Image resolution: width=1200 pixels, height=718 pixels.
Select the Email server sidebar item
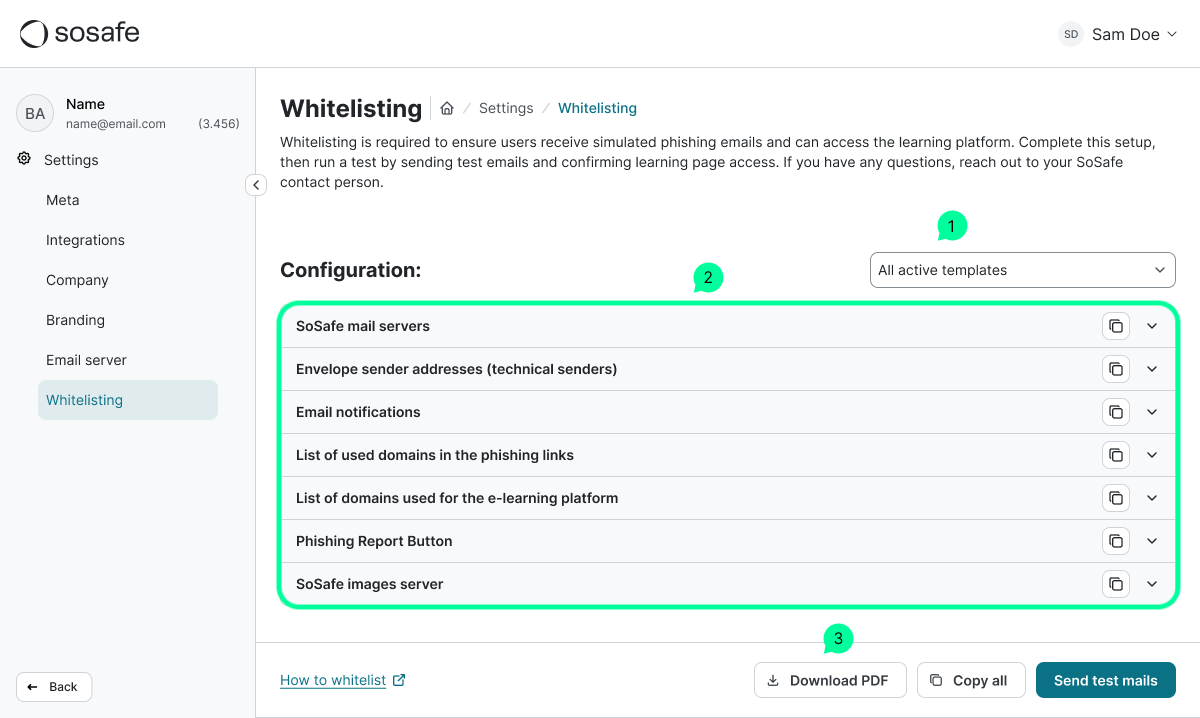point(86,359)
